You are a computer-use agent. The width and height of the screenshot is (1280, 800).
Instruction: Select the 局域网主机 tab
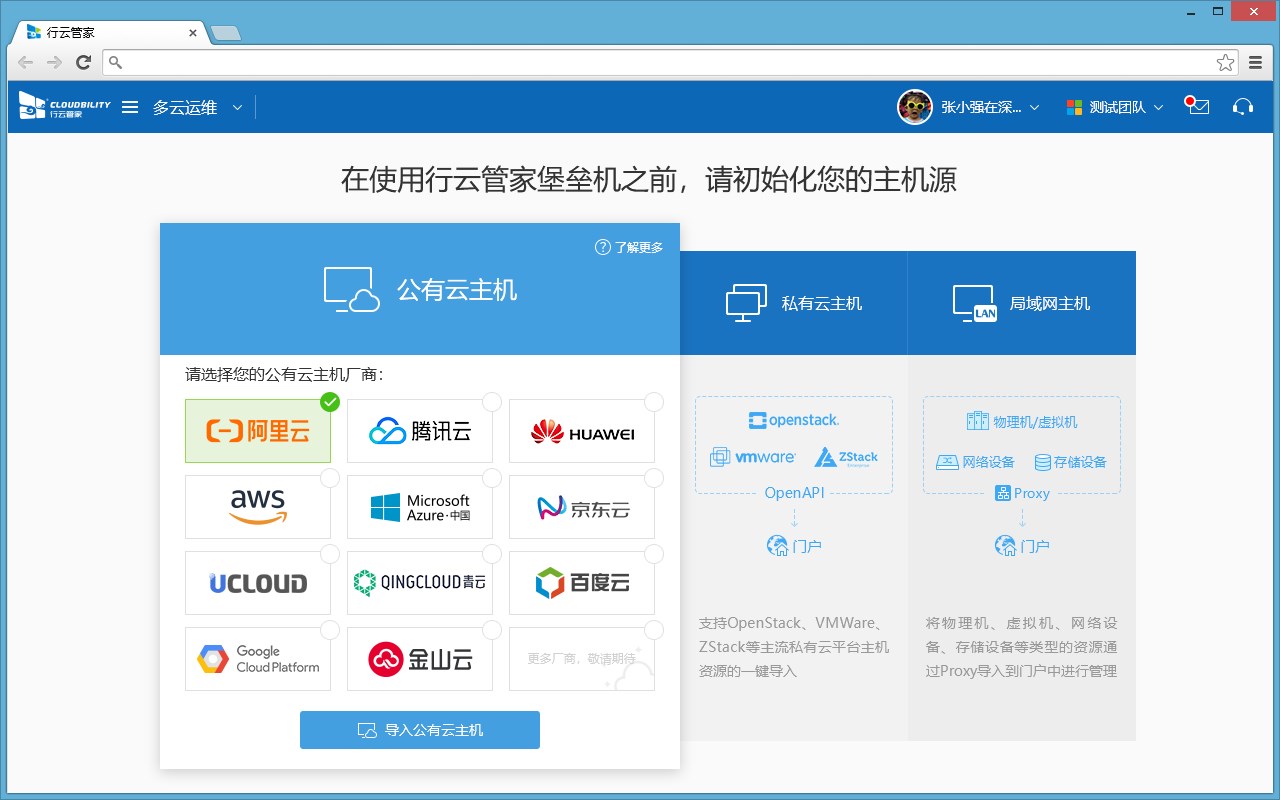[x=1022, y=303]
